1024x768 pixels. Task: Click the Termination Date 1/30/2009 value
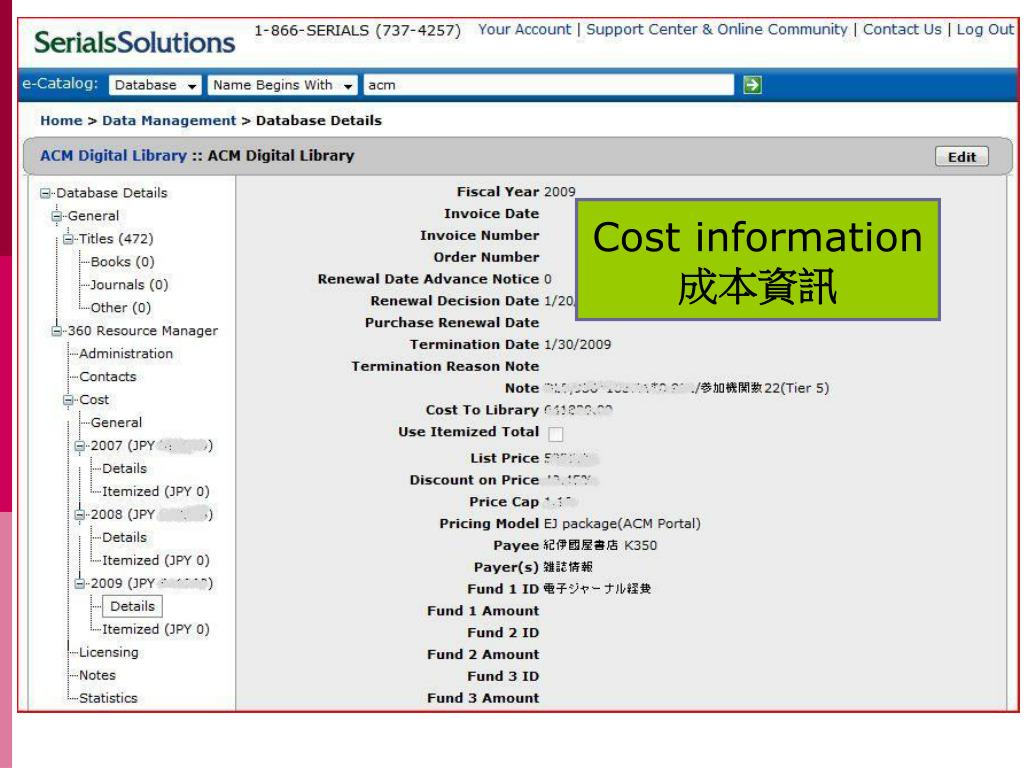pos(577,344)
